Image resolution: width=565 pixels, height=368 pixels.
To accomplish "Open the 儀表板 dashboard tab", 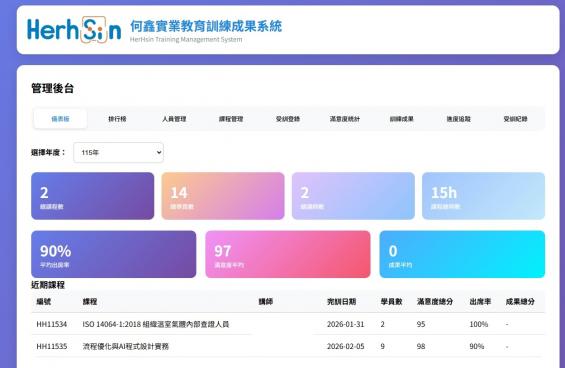I will tap(60, 119).
